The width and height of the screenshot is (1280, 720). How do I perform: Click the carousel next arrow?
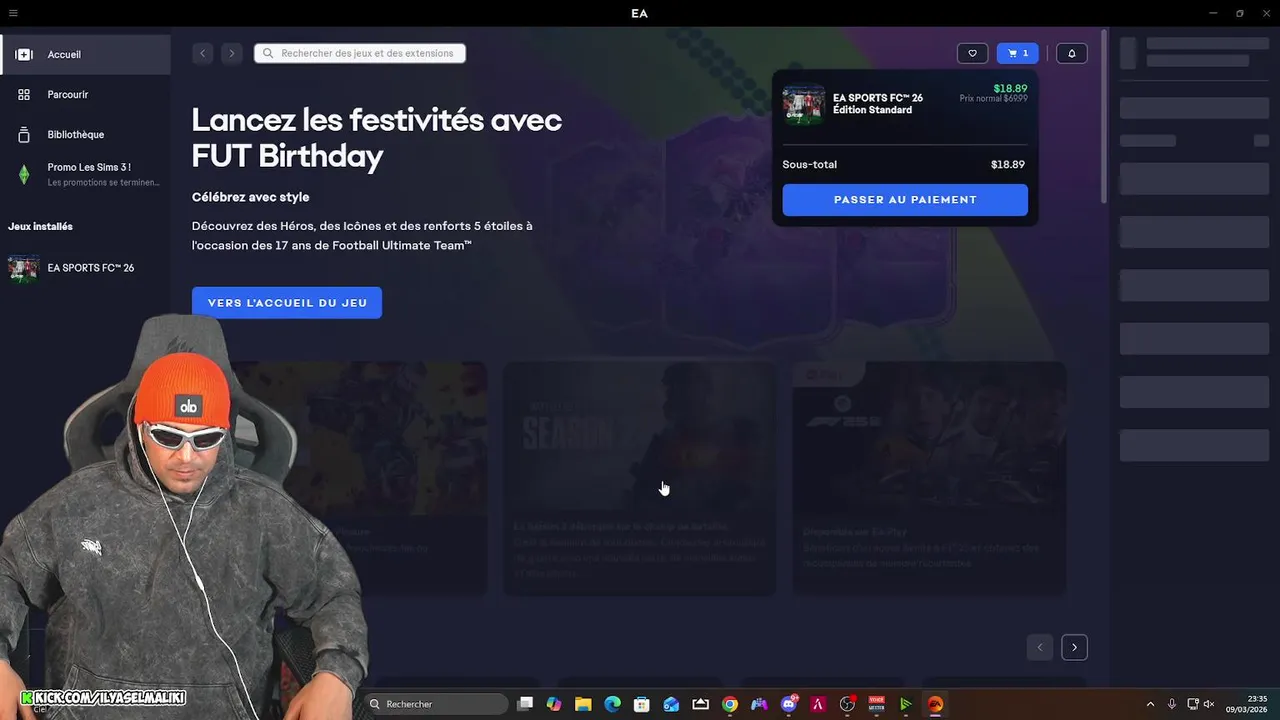pos(1074,647)
